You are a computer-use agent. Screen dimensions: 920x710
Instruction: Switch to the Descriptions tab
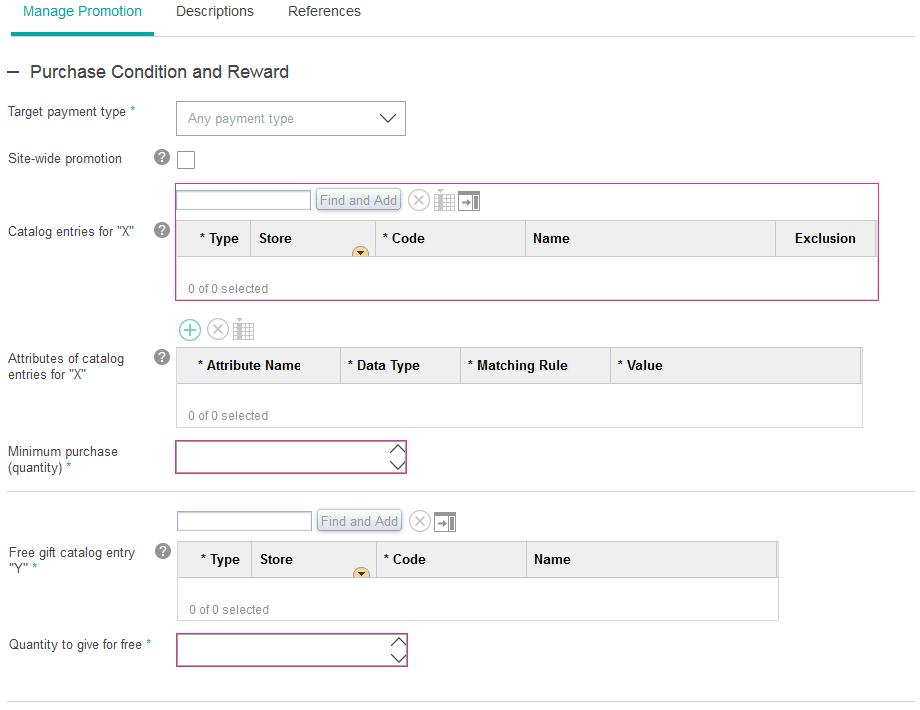coord(215,12)
